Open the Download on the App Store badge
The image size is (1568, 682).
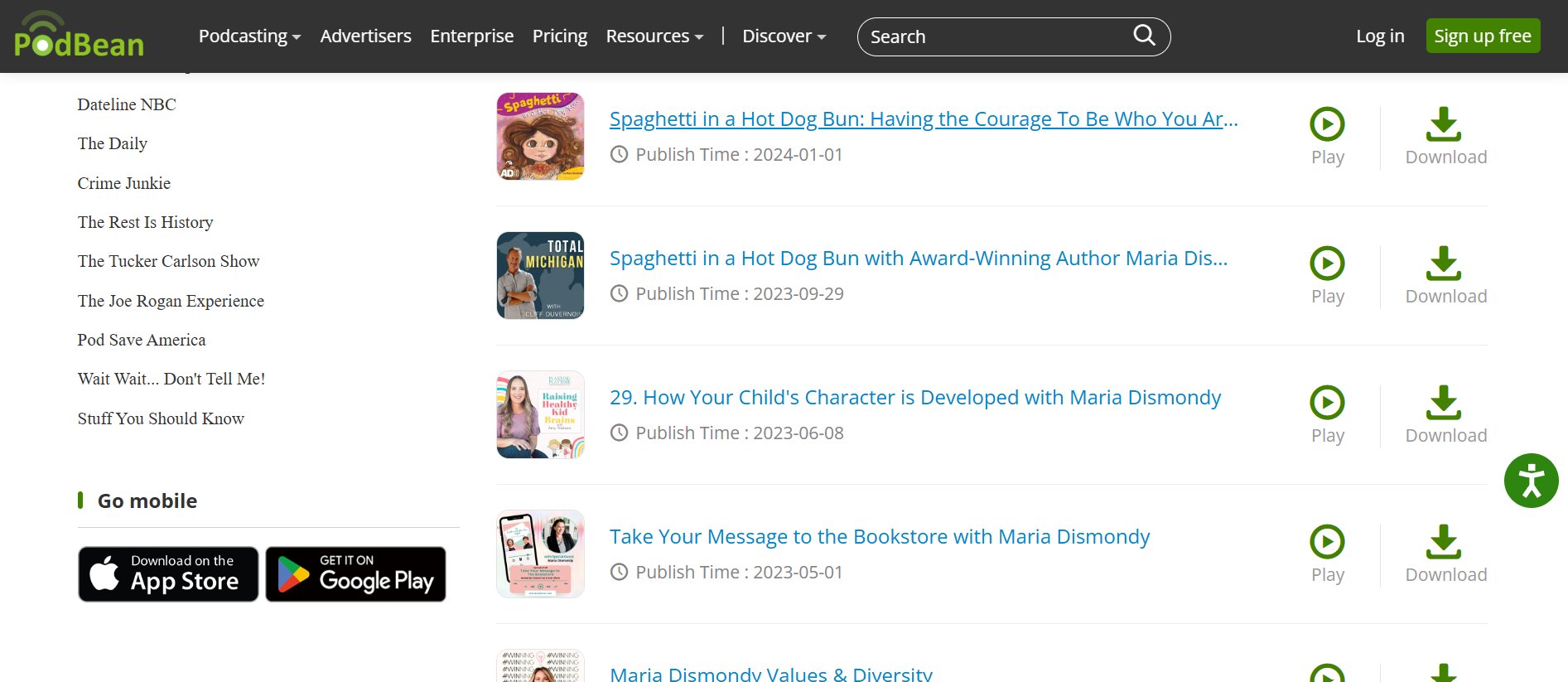[x=168, y=573]
